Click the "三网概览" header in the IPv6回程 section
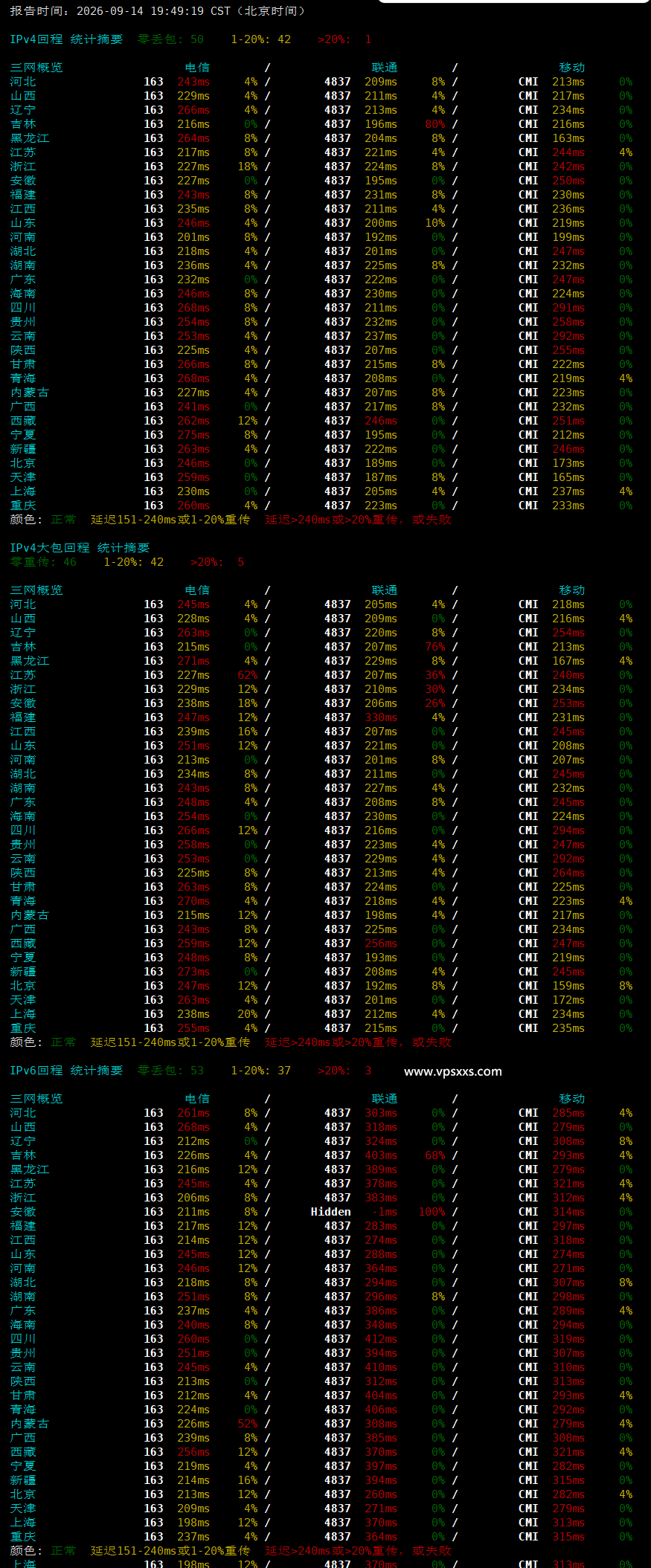The image size is (651, 1568). tap(36, 1099)
